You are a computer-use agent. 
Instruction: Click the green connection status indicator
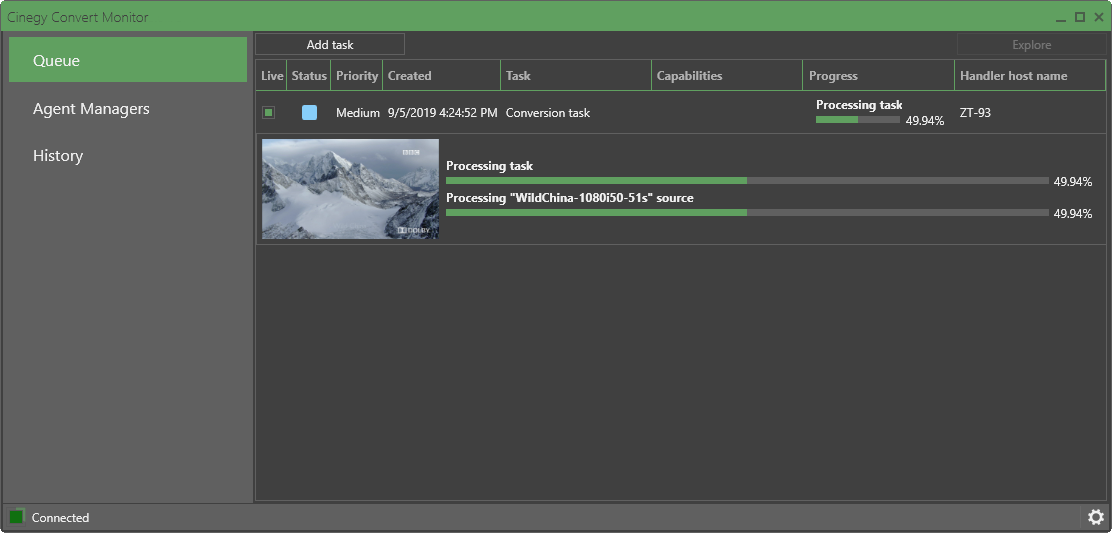(16, 517)
